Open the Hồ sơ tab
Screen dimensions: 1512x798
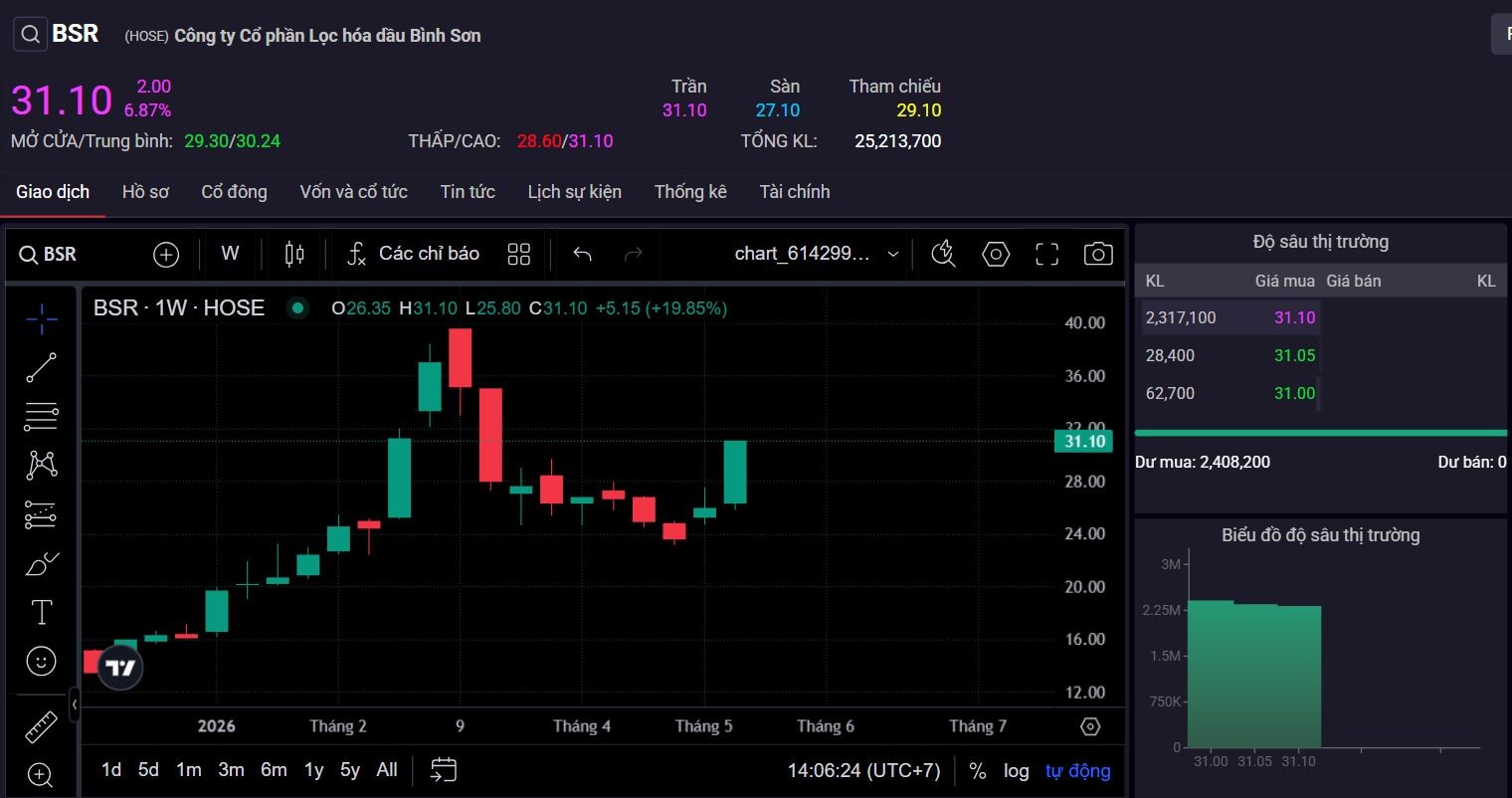pos(145,191)
